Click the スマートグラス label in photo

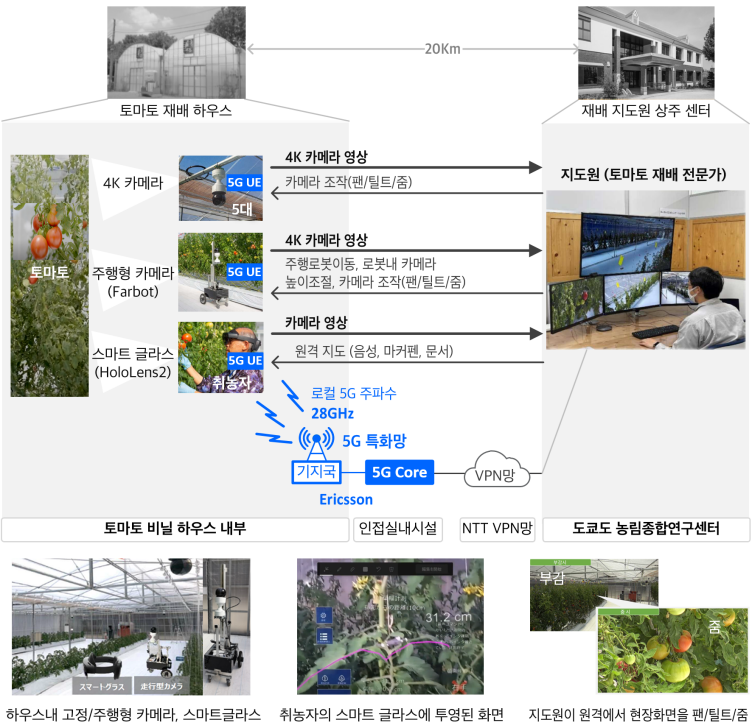click(102, 686)
